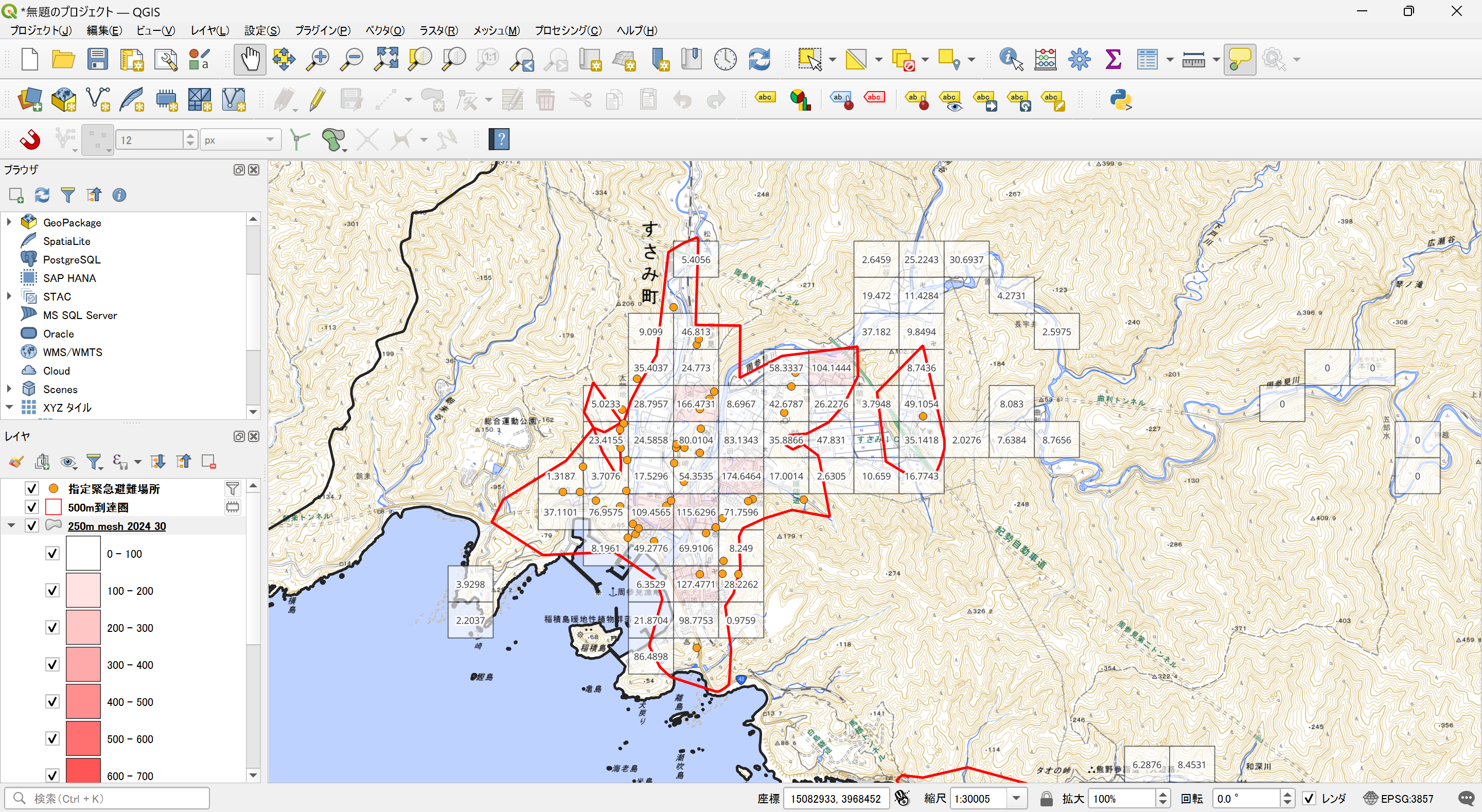Click the EPSG:3857 CRS button

click(x=1399, y=798)
